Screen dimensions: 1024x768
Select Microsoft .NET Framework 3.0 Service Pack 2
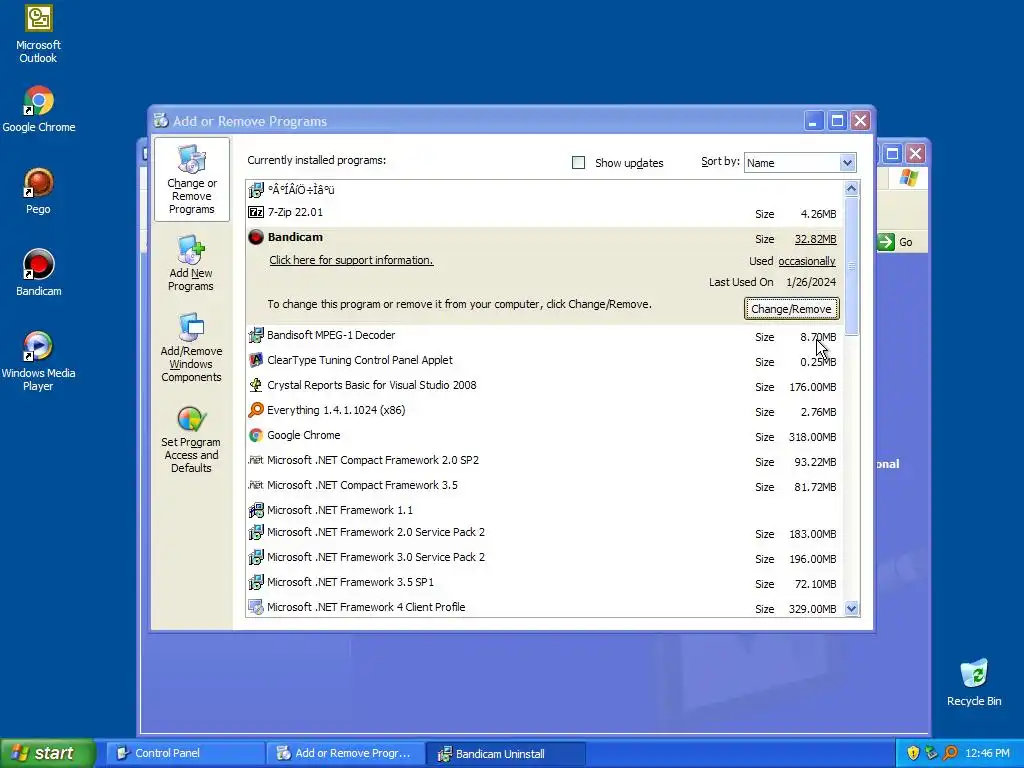(x=543, y=558)
